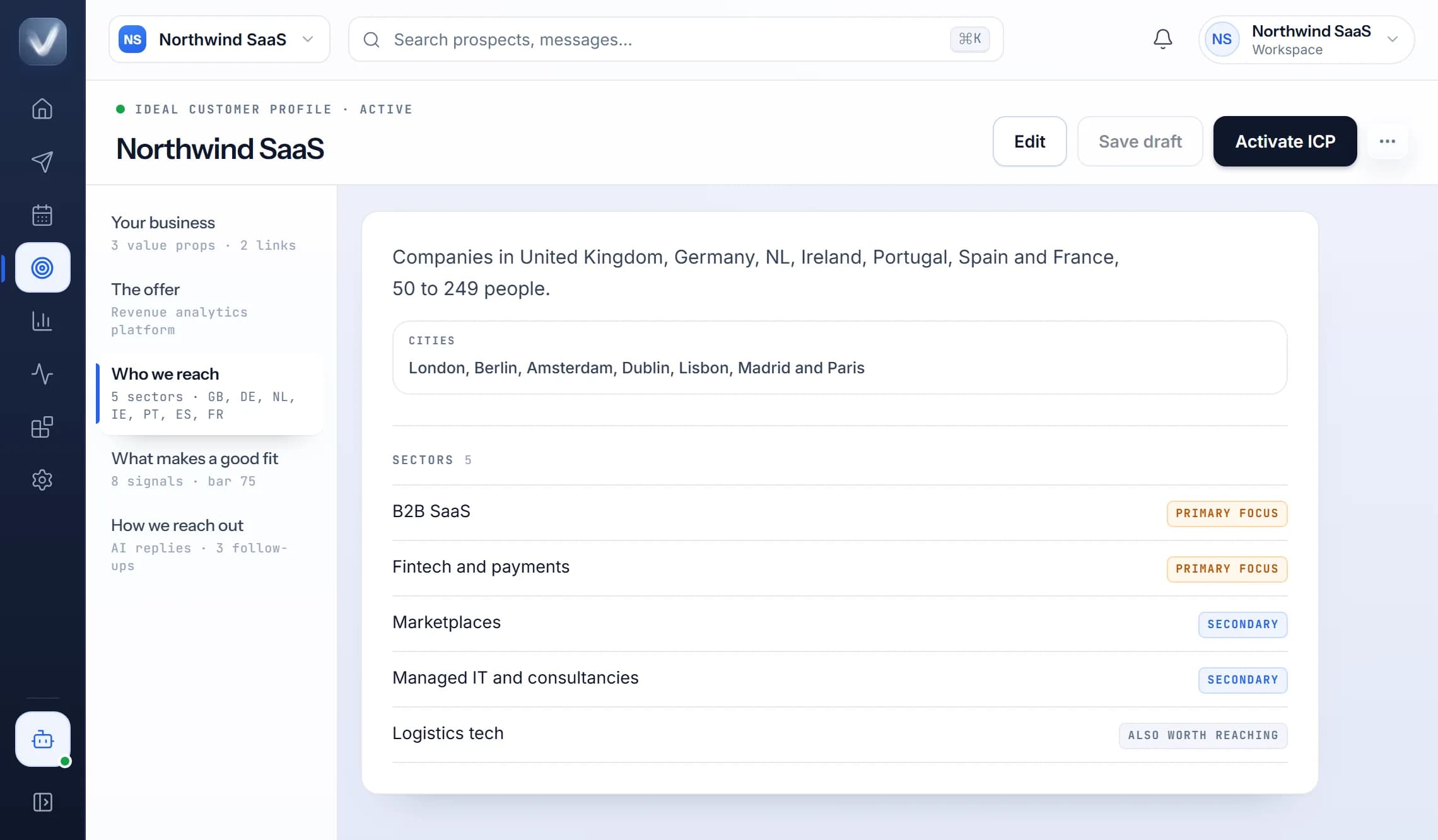Image resolution: width=1438 pixels, height=840 pixels.
Task: Open What makes a good fit section
Action: (211, 469)
